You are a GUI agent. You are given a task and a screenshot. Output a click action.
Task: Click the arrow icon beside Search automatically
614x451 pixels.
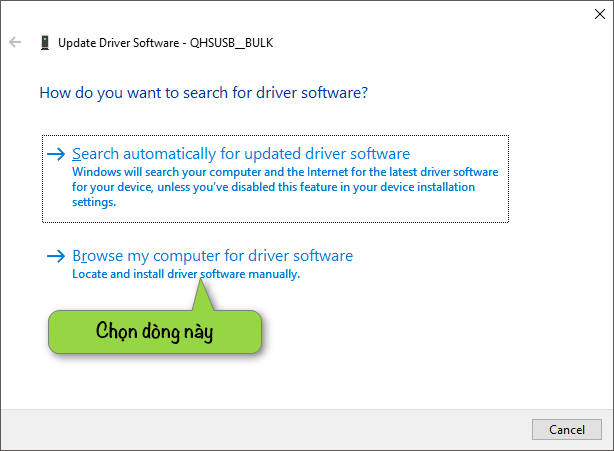coord(56,154)
